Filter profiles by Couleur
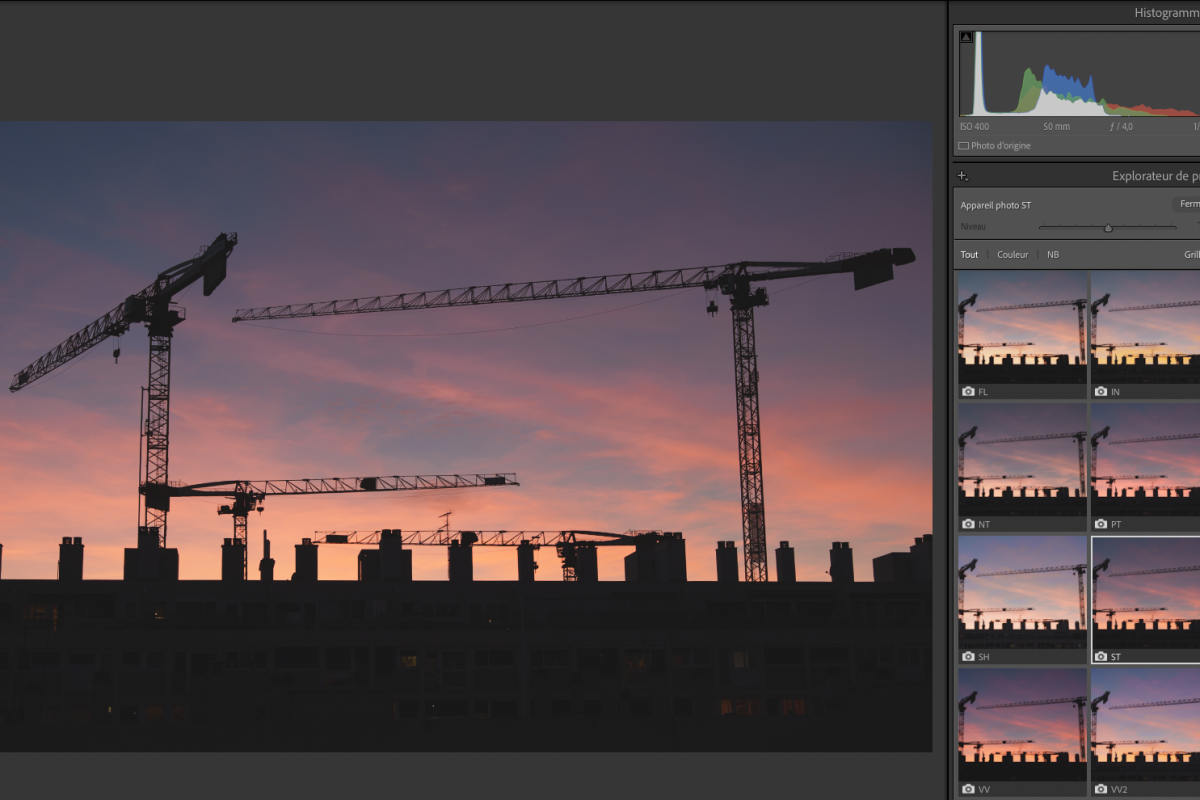Viewport: 1200px width, 800px height. pyautogui.click(x=1012, y=255)
